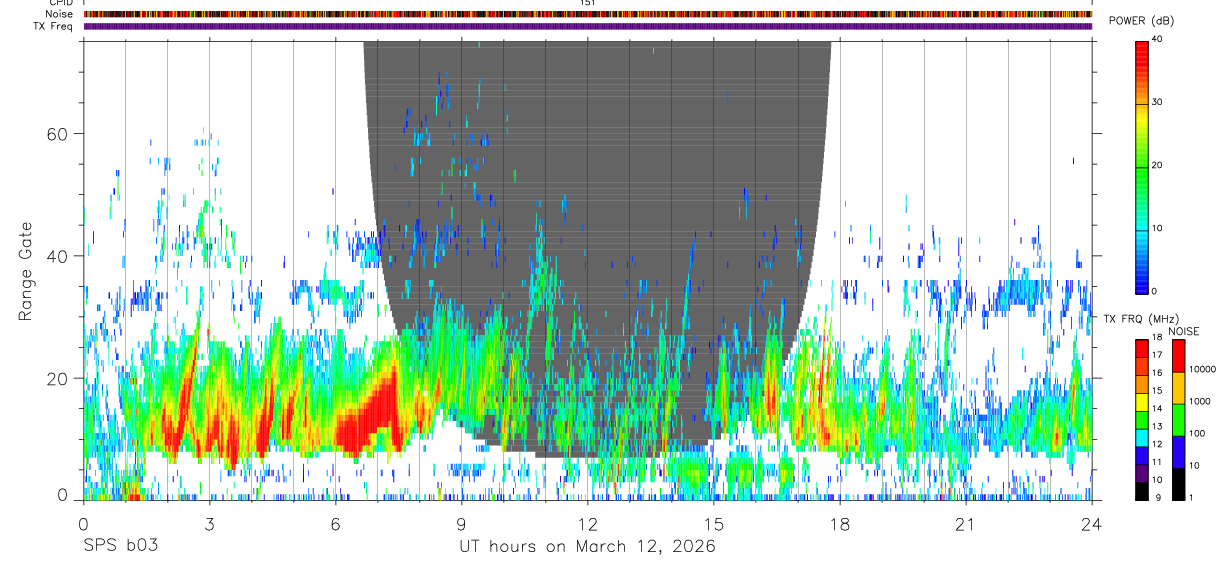Click NOISE legend value '100'
1228x567 pixels.
tap(1198, 433)
